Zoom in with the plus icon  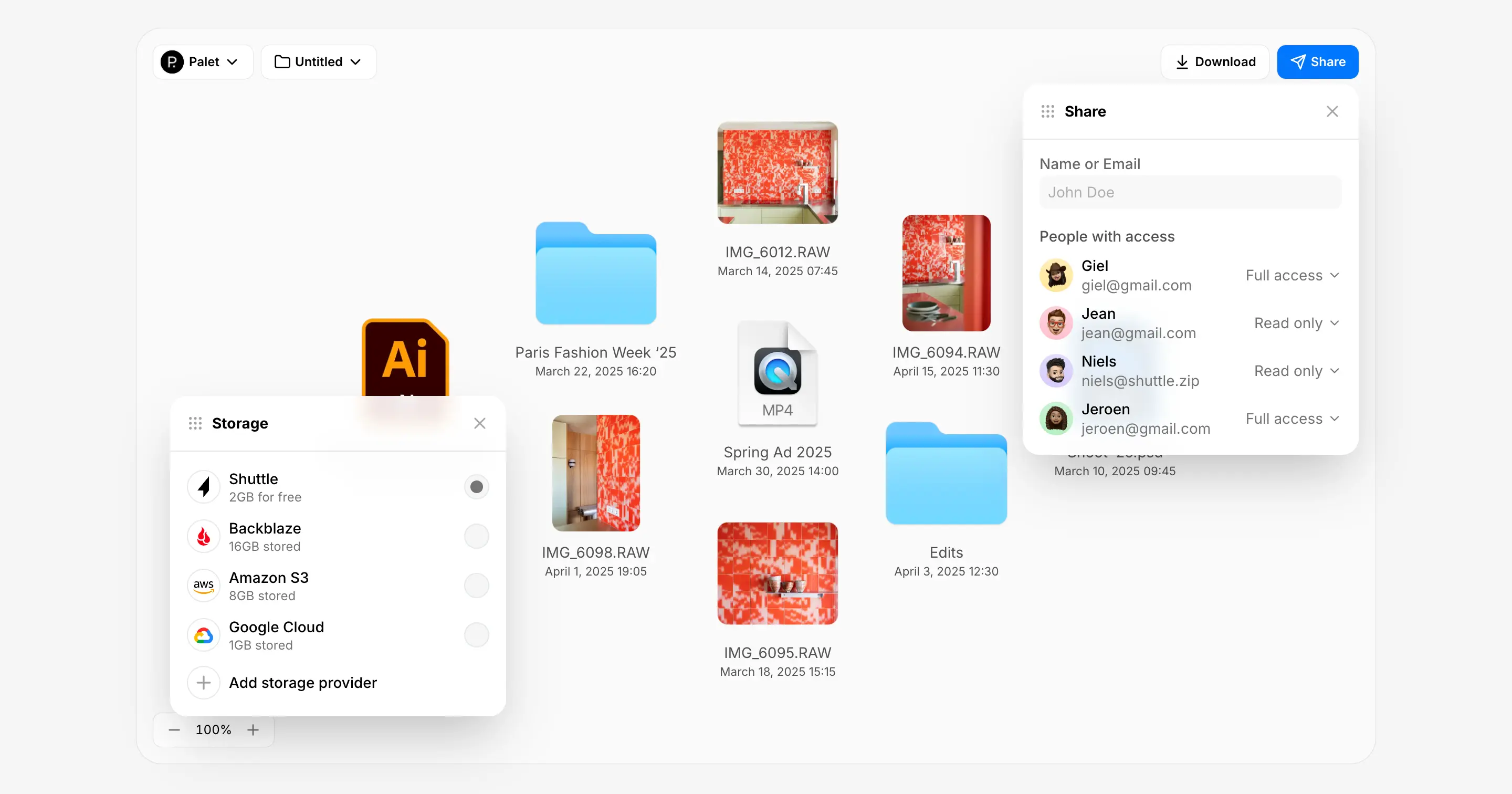(253, 729)
